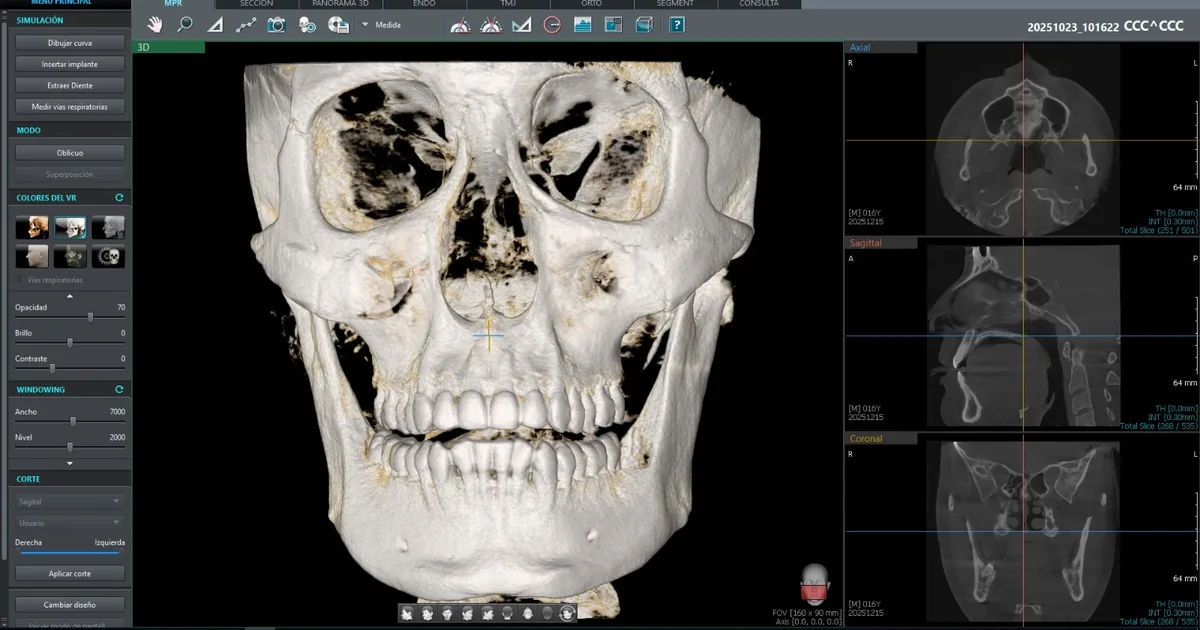Collapse options with up arrow above Opacidad

pyautogui.click(x=70, y=296)
